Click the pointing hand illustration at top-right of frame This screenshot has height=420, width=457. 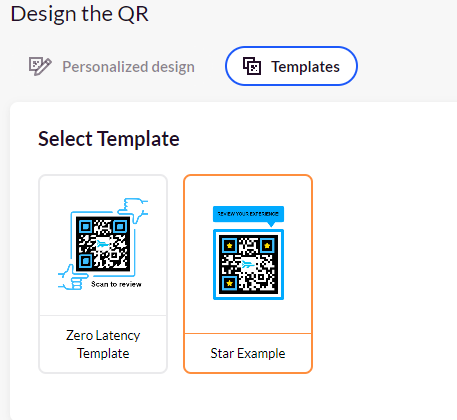133,210
